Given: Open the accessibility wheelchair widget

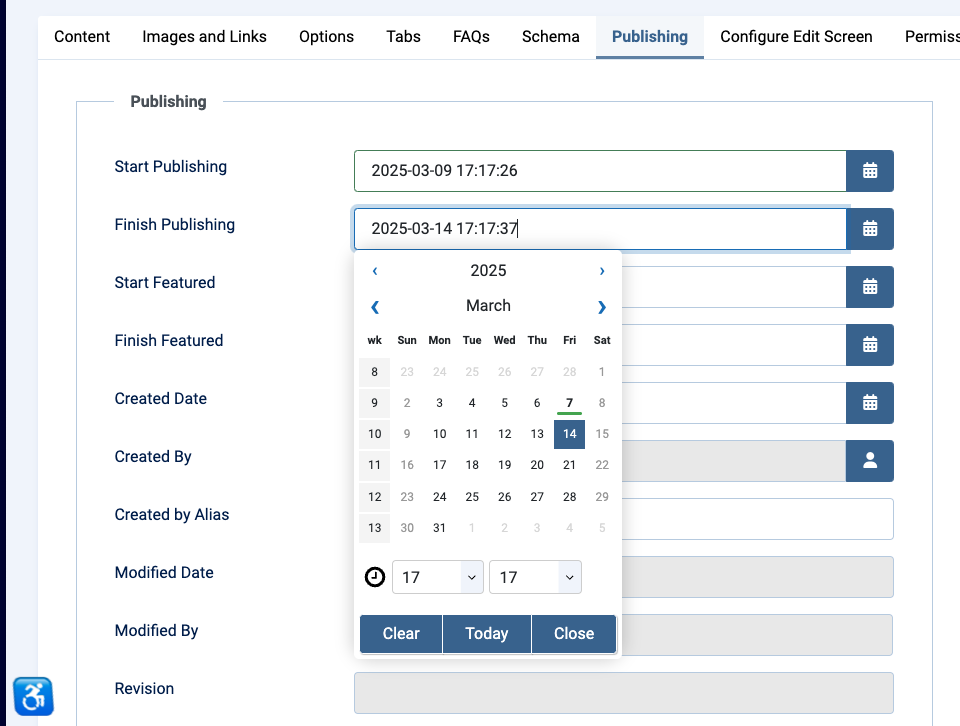Looking at the screenshot, I should [x=33, y=696].
